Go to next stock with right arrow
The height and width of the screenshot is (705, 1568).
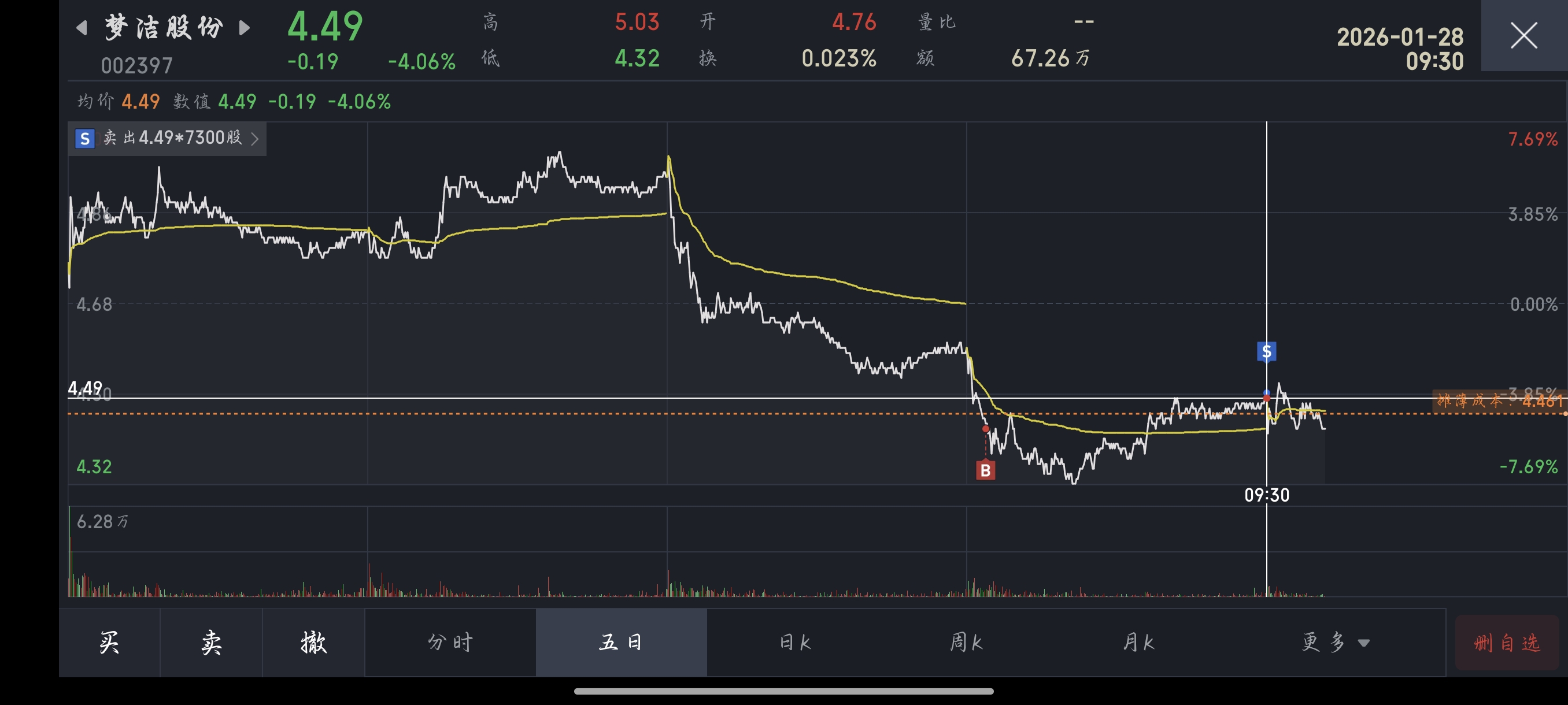244,28
